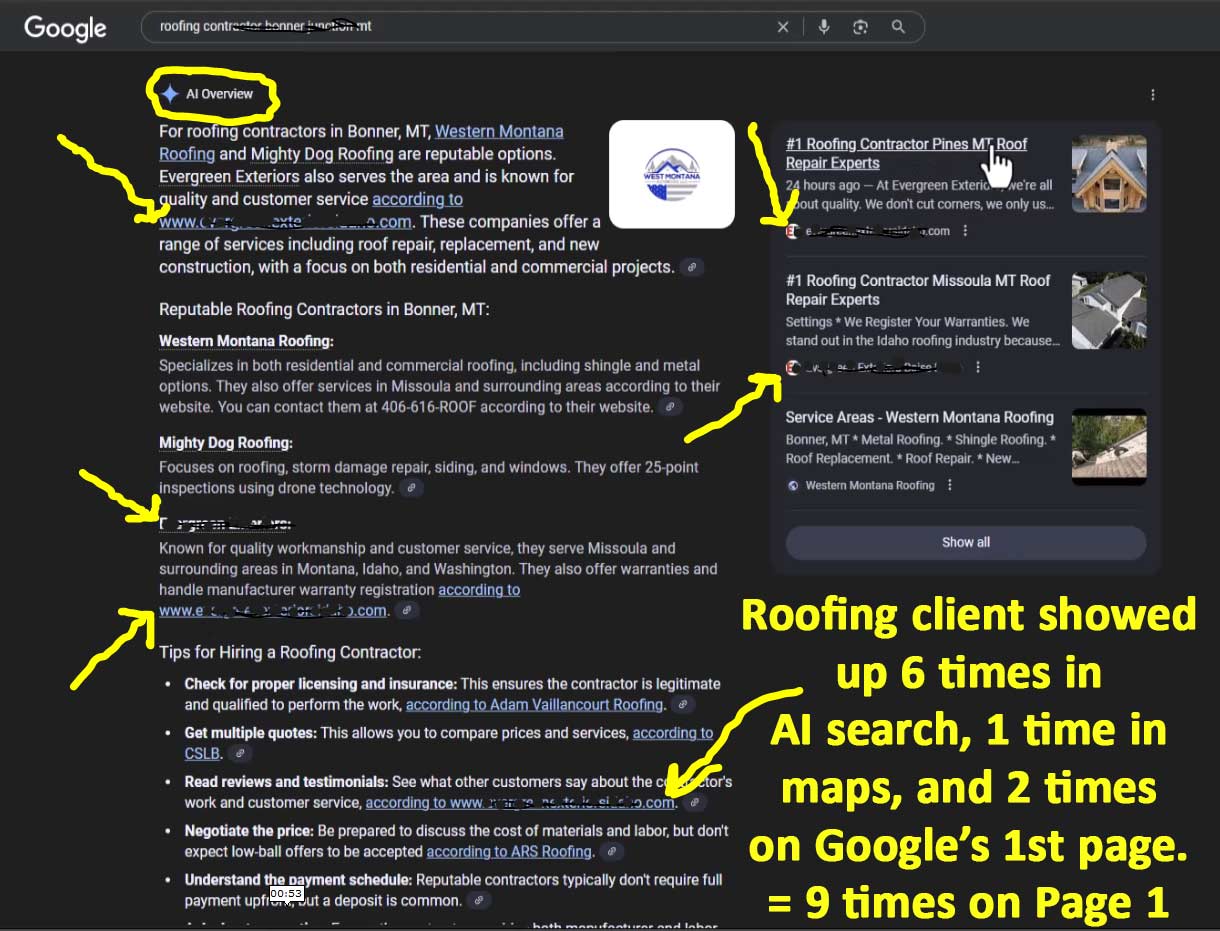
Task: Start voice search with microphone icon
Action: tap(824, 27)
